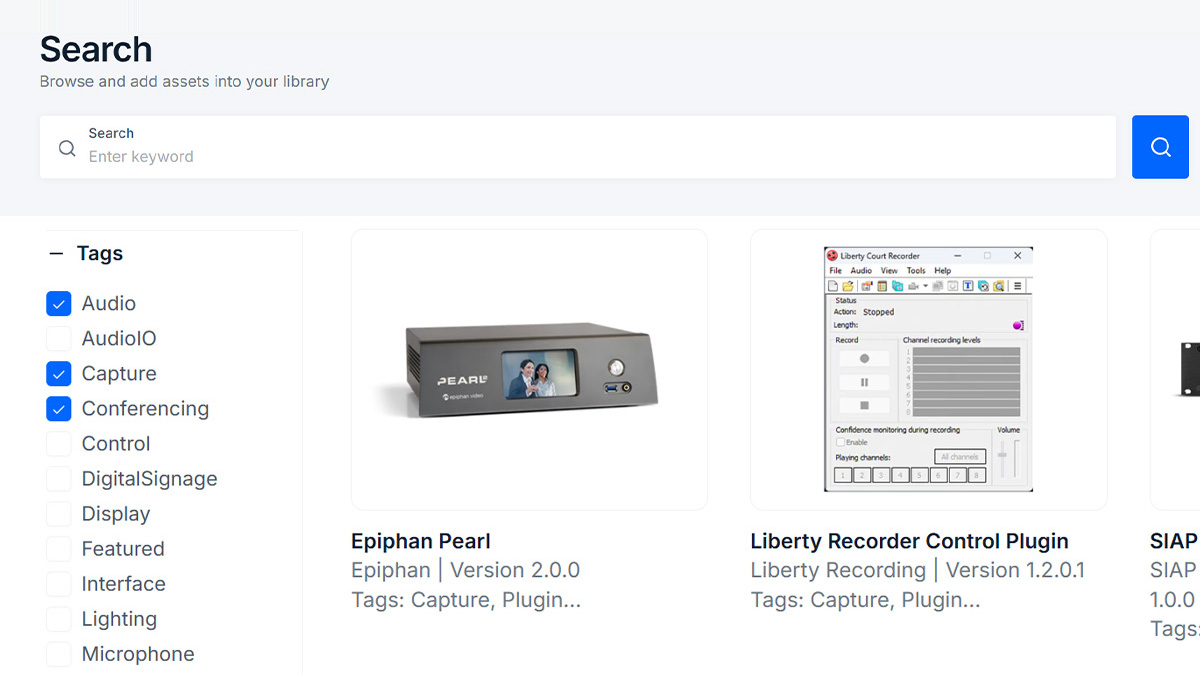Click the magnifier icon inside search field
Viewport: 1200px width, 675px height.
(67, 148)
